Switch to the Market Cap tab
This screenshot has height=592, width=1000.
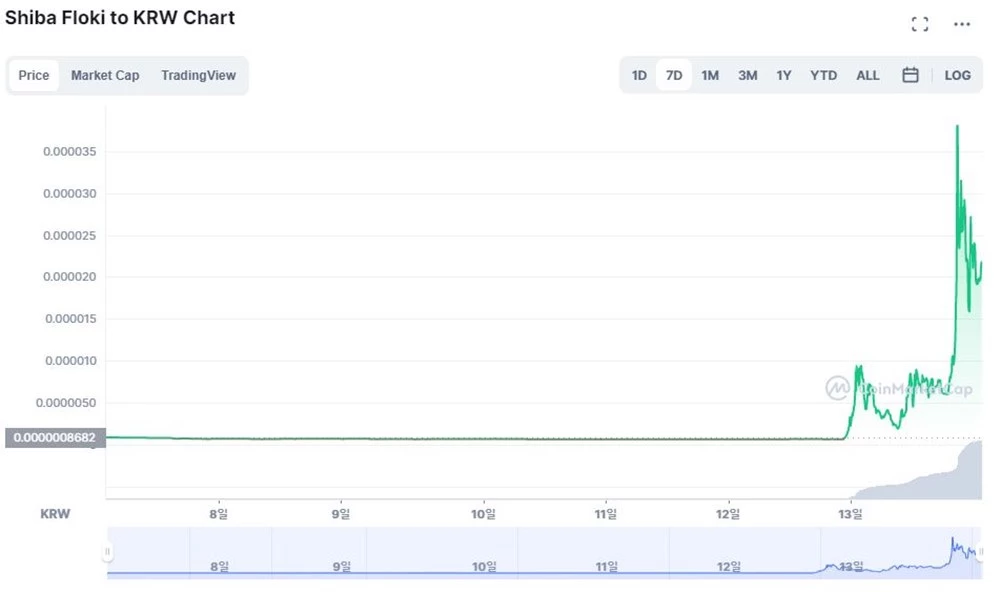pyautogui.click(x=105, y=75)
